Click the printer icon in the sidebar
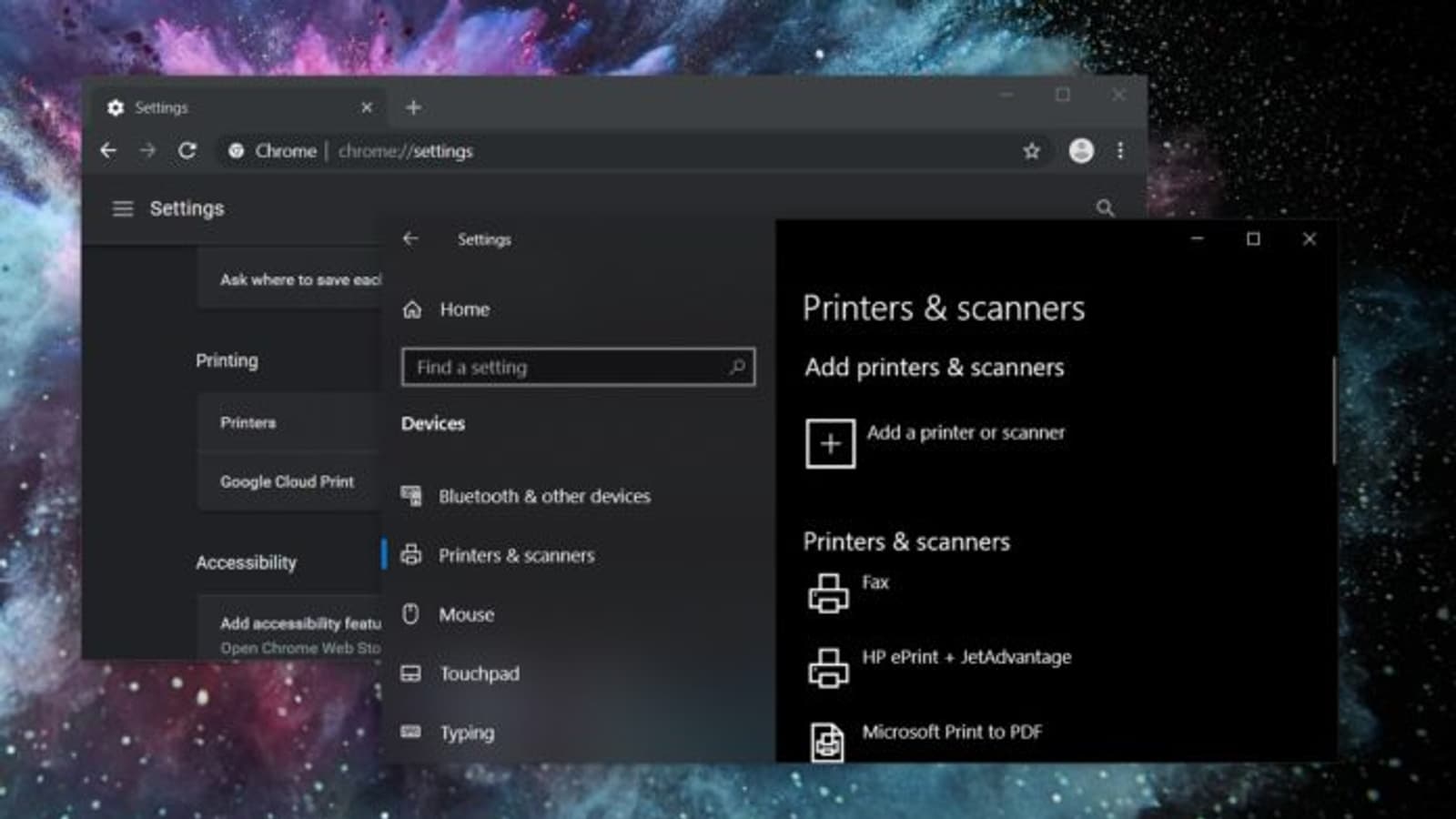The image size is (1456, 819). click(411, 554)
